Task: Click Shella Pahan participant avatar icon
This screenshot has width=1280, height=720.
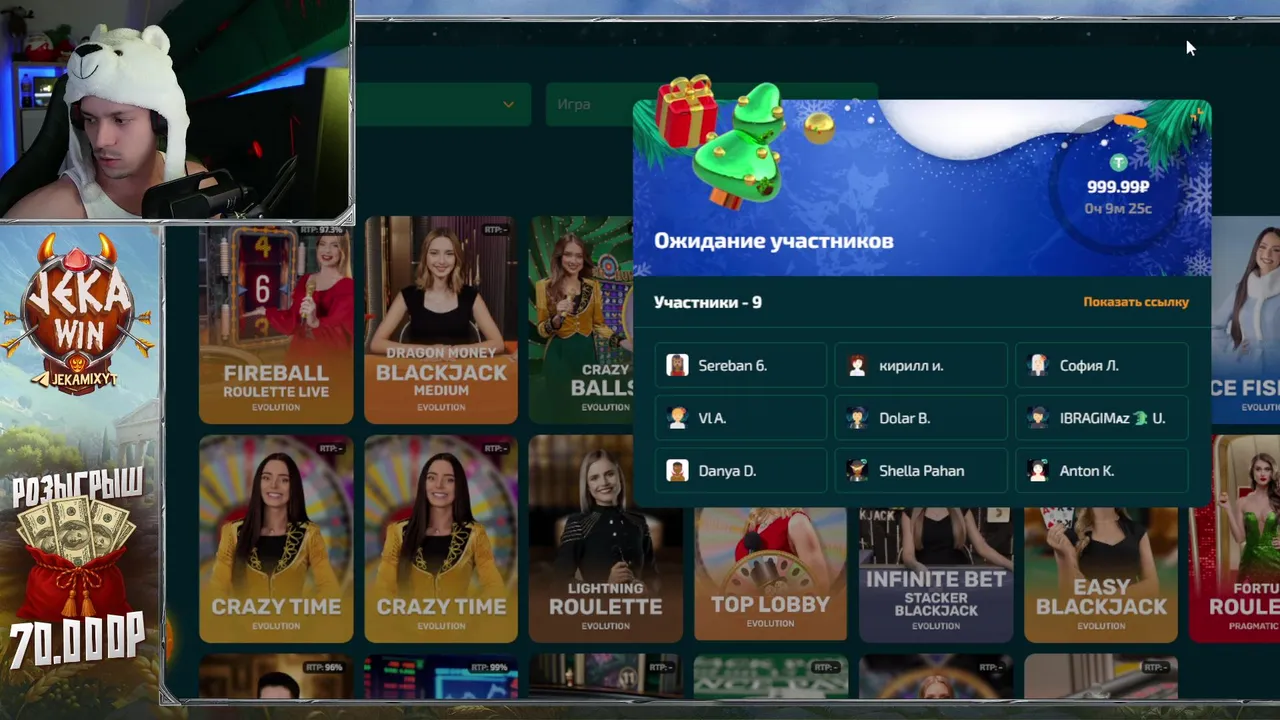Action: tap(857, 471)
